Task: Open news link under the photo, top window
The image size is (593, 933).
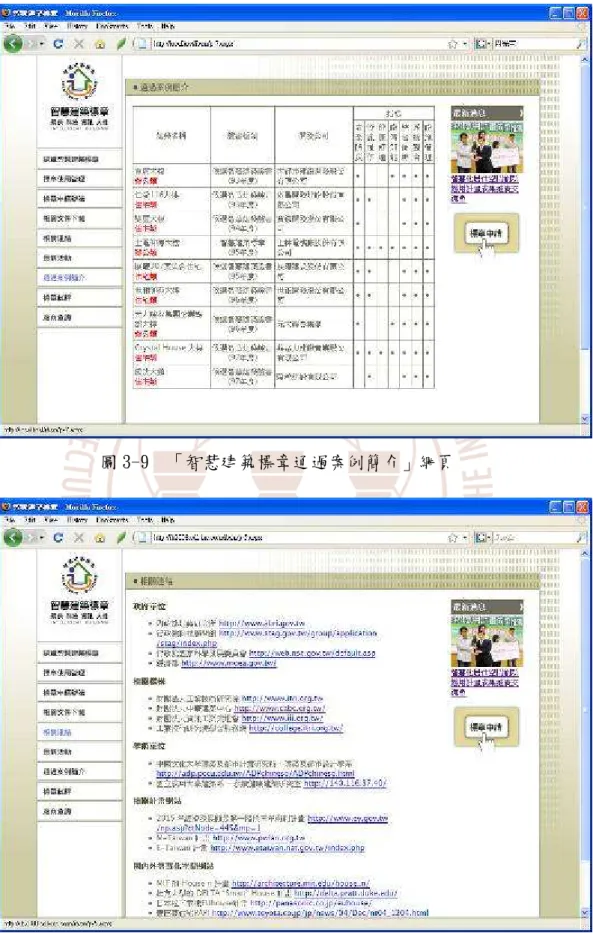Action: point(485,189)
